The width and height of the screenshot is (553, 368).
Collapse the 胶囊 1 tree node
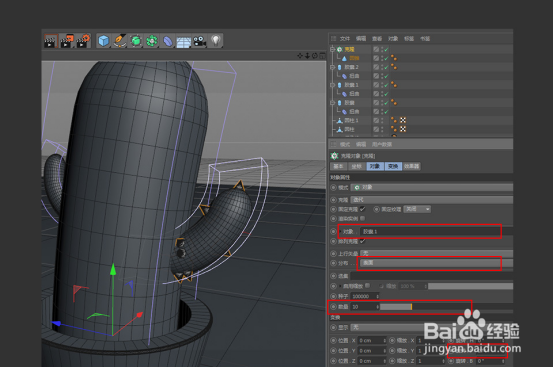[x=332, y=85]
